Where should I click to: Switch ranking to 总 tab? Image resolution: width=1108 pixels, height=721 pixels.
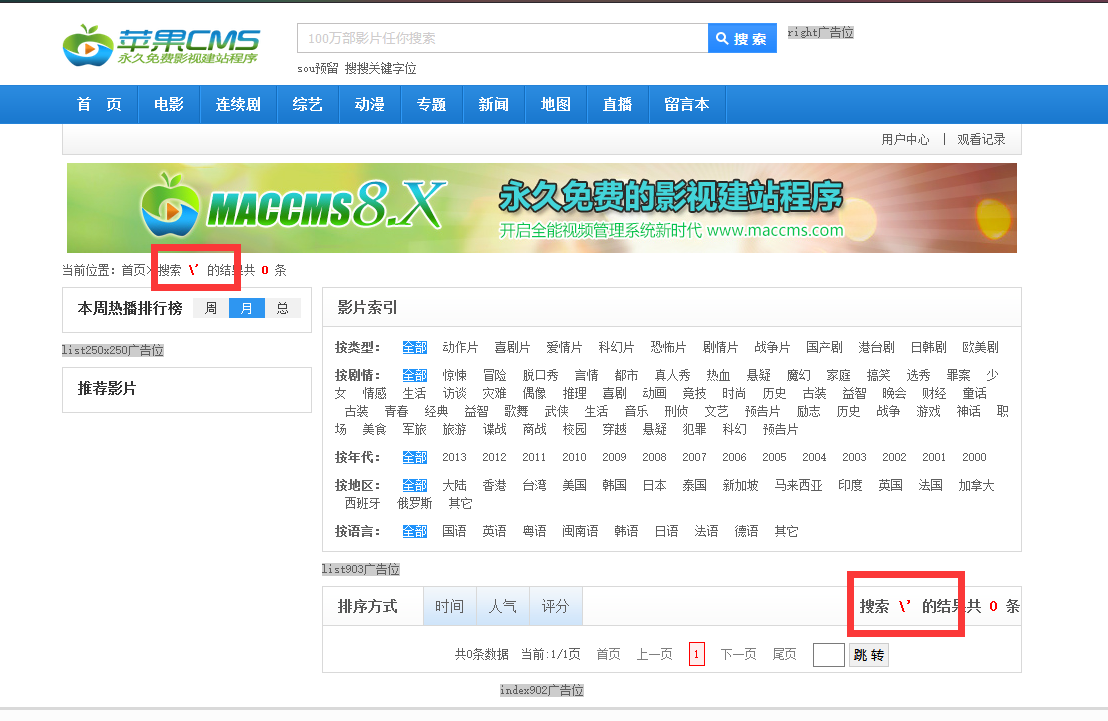283,308
